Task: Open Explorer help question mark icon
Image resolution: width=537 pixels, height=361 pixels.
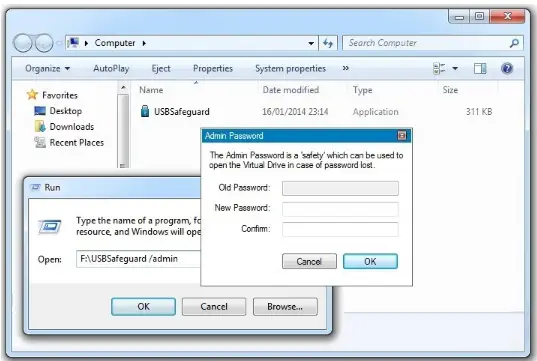Action: coord(507,69)
